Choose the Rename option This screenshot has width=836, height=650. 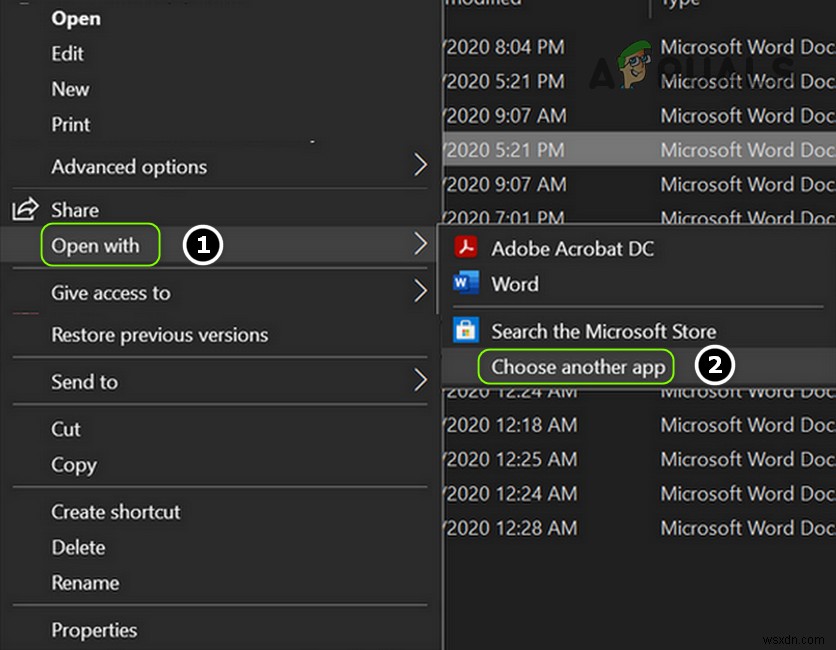coord(85,582)
